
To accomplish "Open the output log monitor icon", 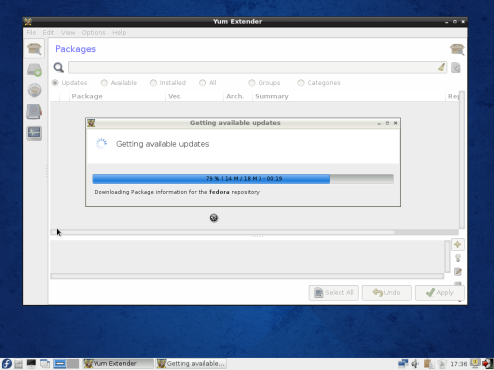I will click(x=34, y=133).
